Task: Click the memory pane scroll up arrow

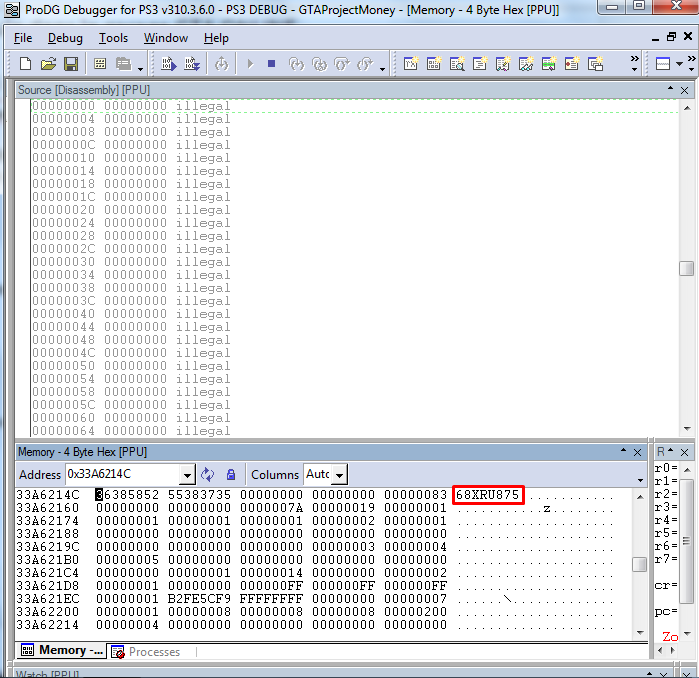Action: (640, 497)
